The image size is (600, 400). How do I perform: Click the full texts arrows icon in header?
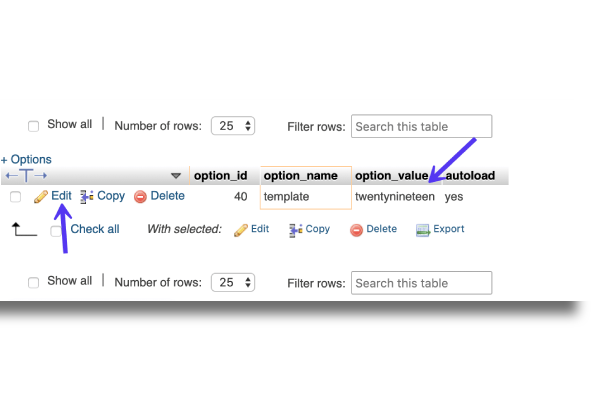26,176
